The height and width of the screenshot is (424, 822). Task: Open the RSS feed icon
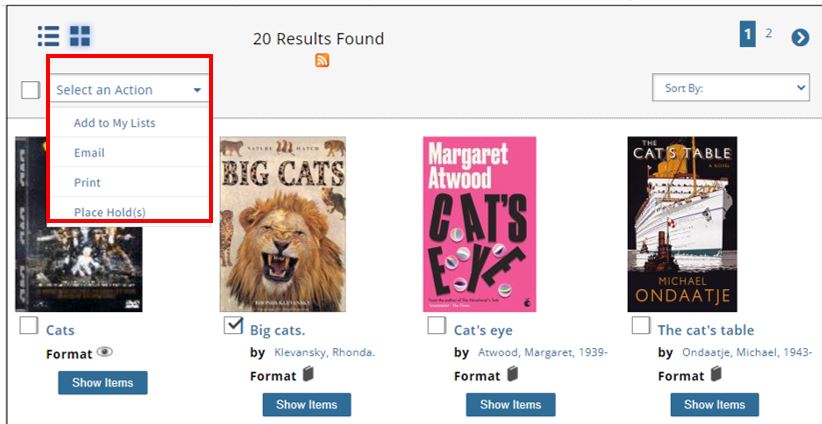tap(322, 60)
